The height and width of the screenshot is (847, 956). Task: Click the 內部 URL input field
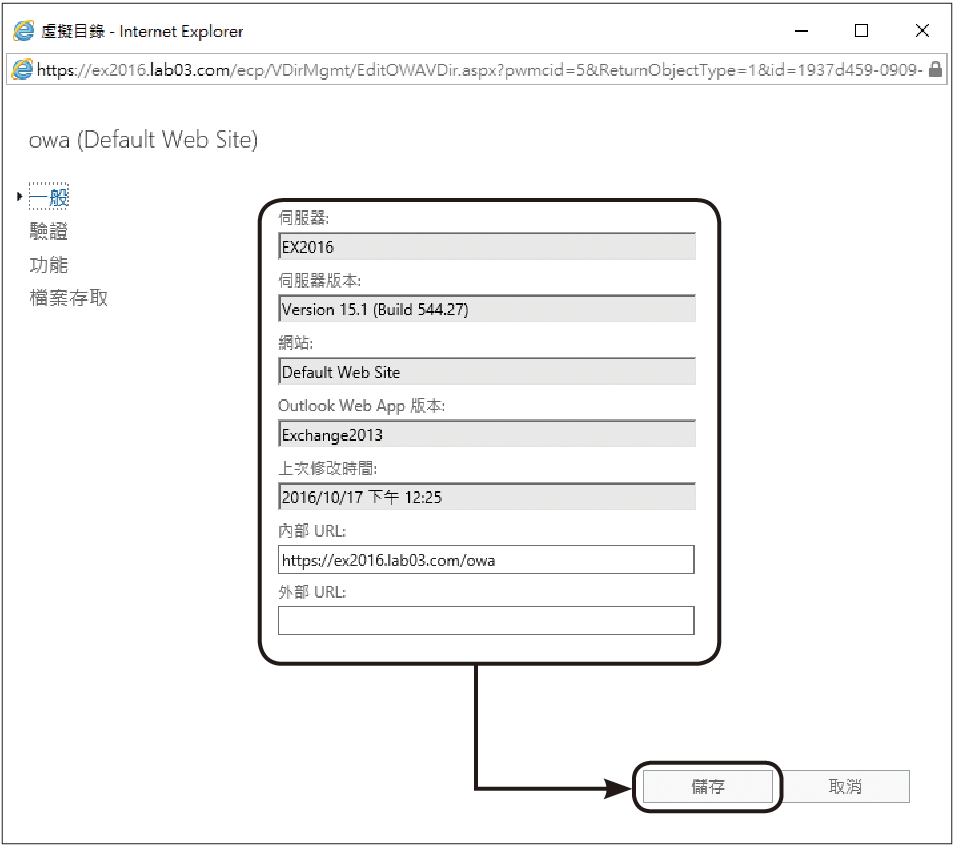[x=486, y=560]
